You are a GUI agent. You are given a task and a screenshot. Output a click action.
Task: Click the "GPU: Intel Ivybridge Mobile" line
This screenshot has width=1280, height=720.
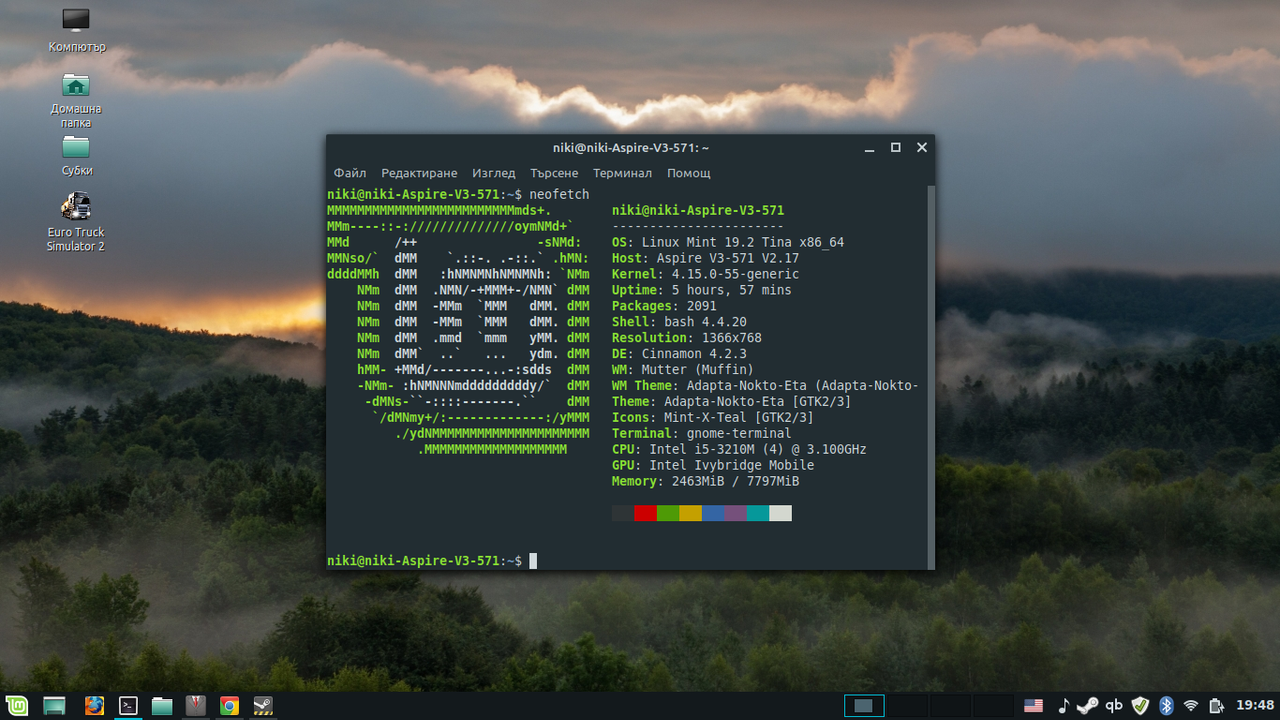(x=713, y=466)
